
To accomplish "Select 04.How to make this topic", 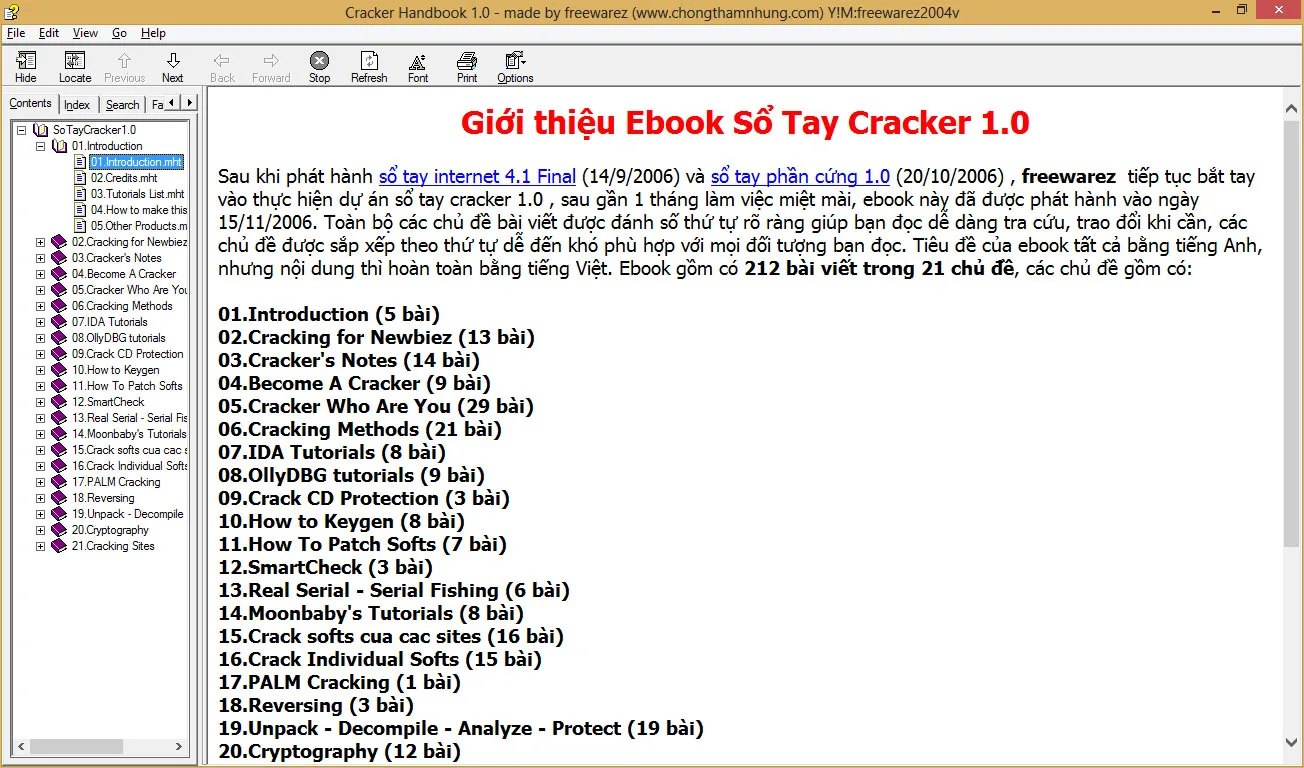I will [139, 210].
